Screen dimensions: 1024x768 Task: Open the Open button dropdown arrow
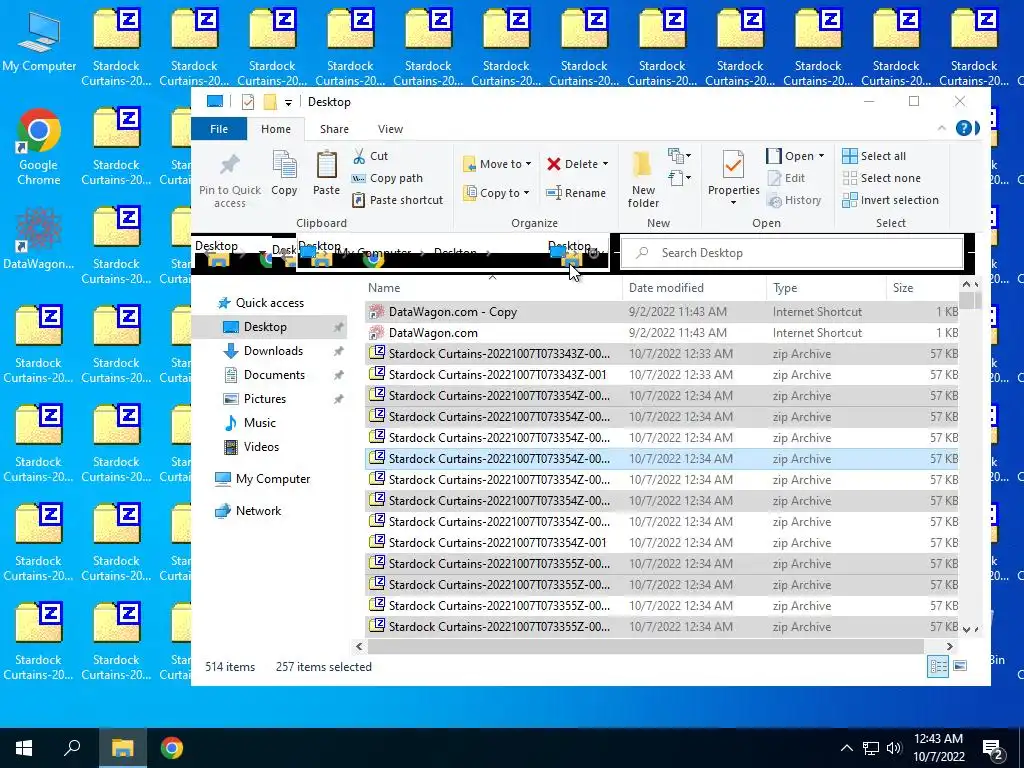coord(822,156)
